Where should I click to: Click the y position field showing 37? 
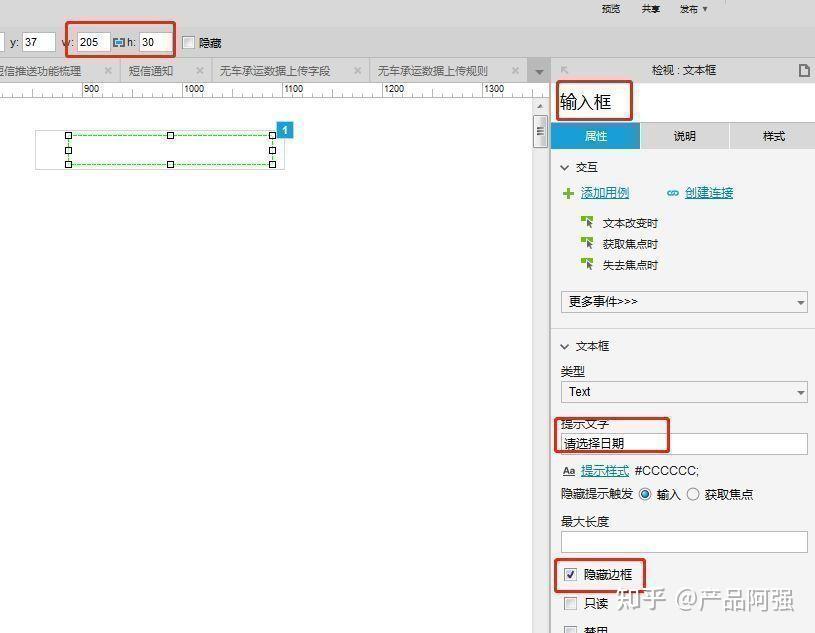coord(38,42)
